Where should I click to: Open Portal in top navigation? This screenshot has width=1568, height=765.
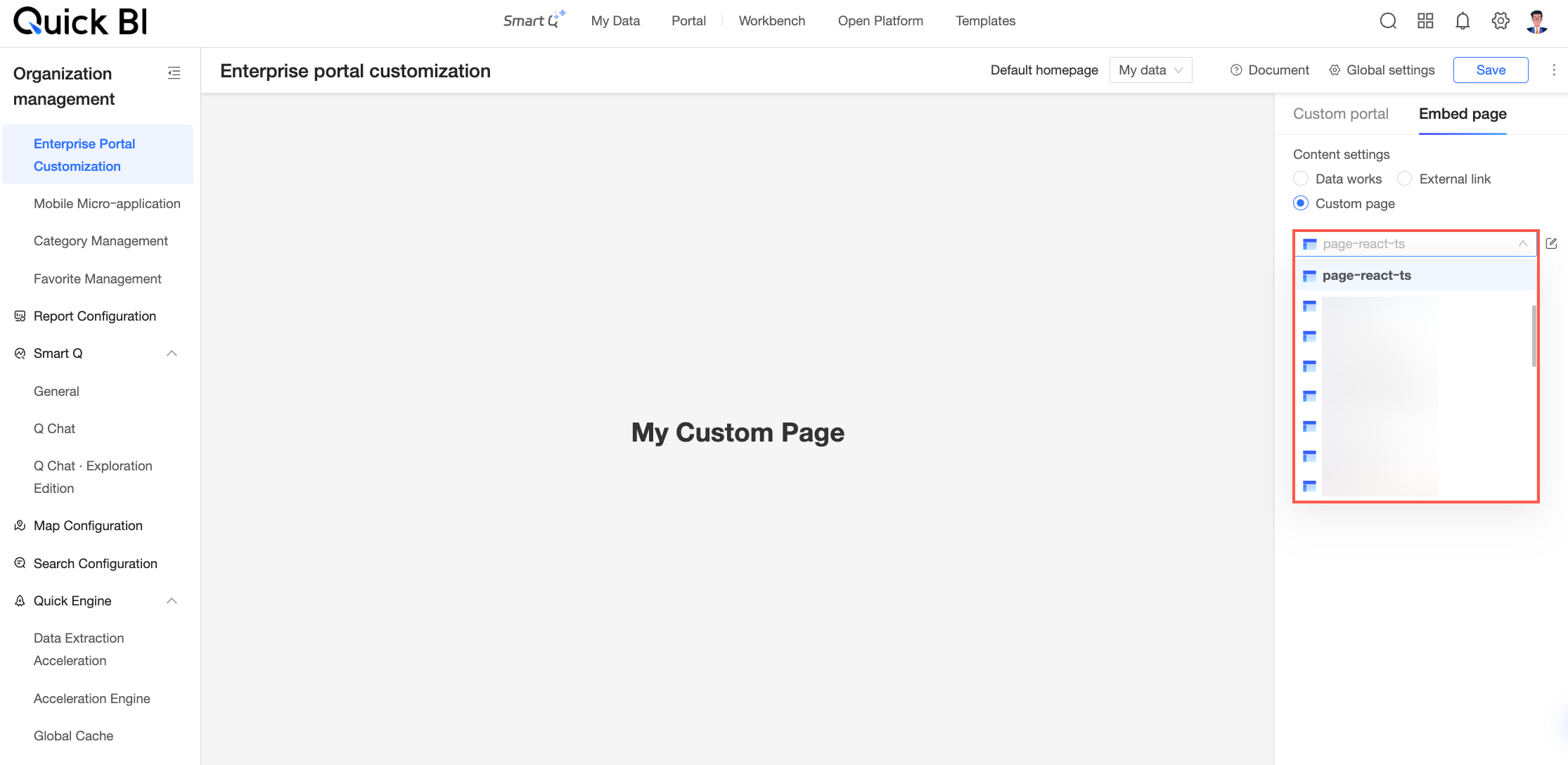point(688,21)
